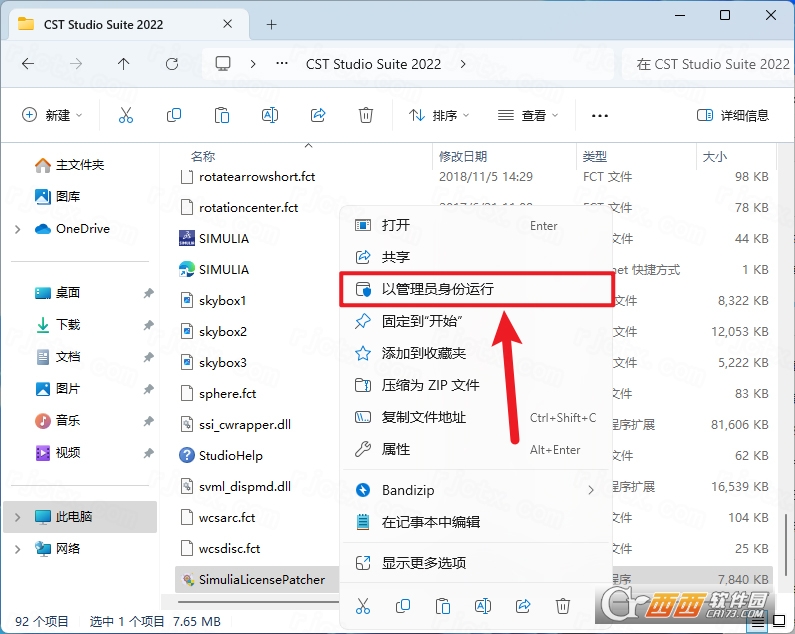The height and width of the screenshot is (634, 795).
Task: Click the 新建 new button
Action: click(52, 116)
